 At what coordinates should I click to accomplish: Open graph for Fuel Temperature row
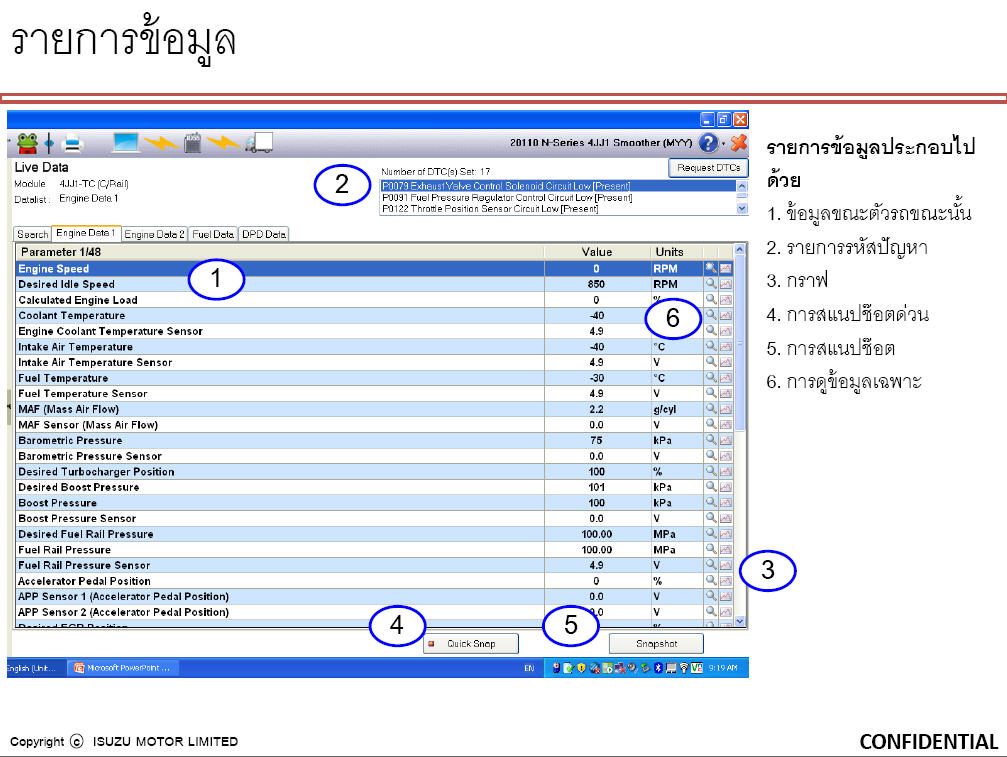[726, 378]
